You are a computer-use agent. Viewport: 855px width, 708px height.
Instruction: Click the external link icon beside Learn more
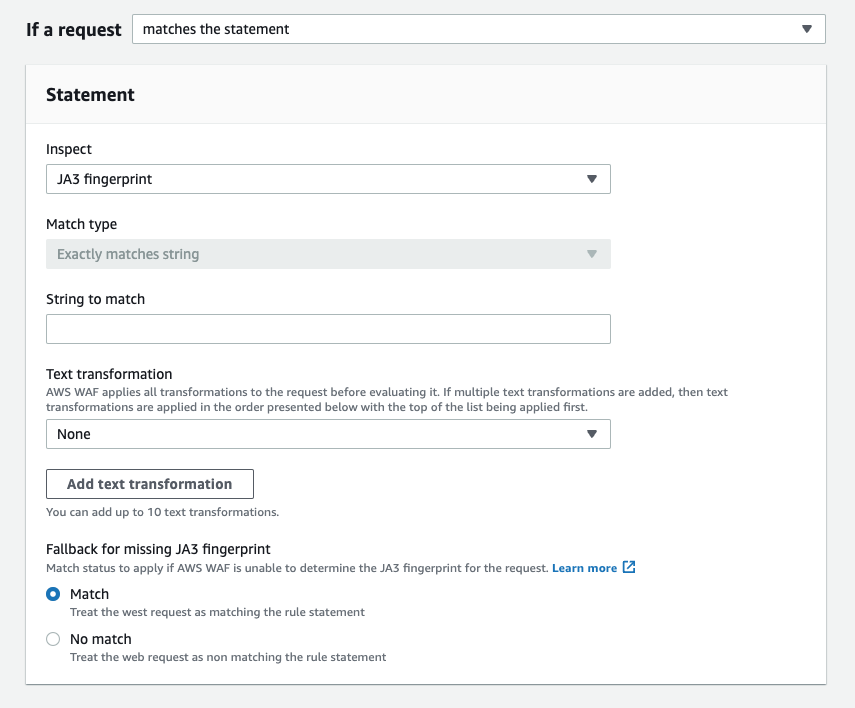629,567
